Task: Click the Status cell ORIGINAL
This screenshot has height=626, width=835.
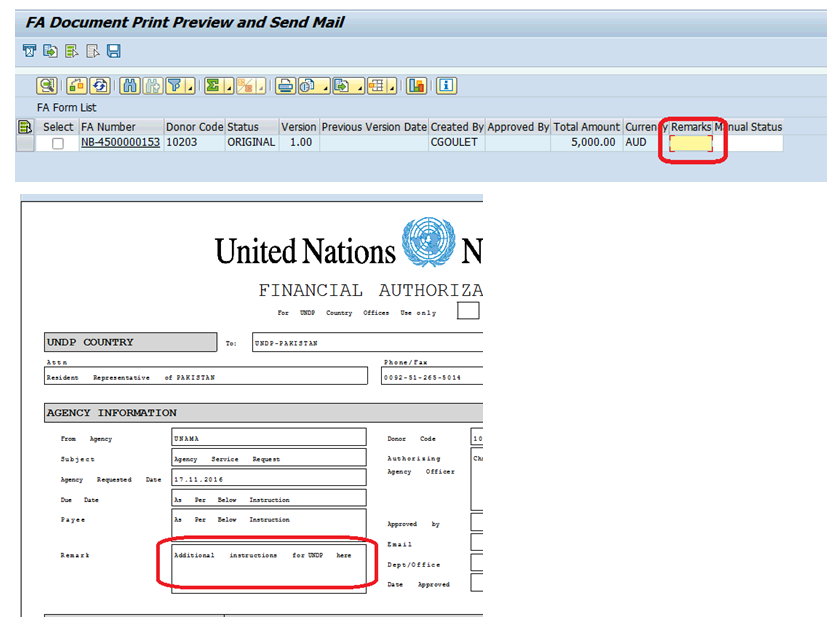Action: pyautogui.click(x=252, y=143)
